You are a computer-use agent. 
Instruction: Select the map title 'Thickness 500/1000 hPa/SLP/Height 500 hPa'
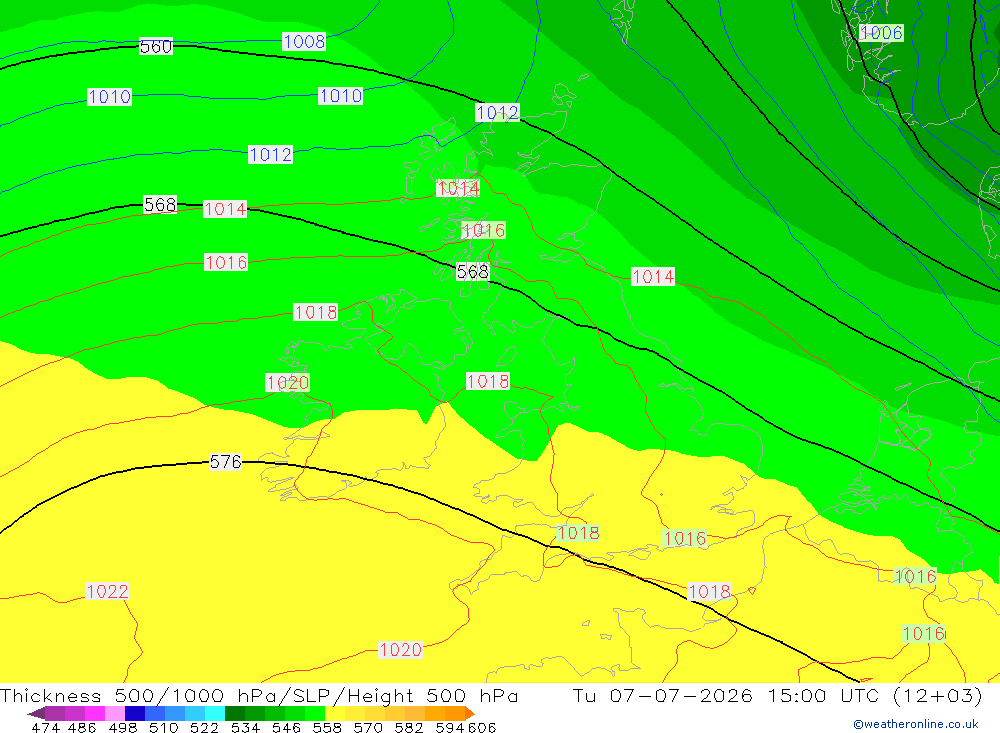259,695
